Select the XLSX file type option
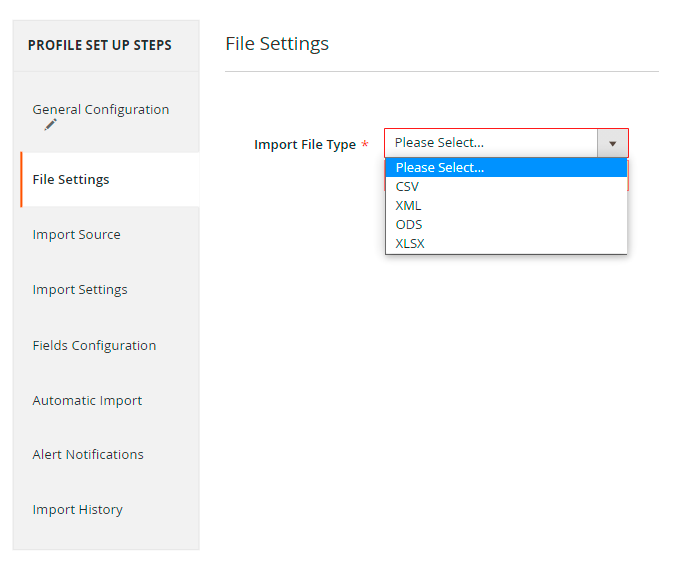This screenshot has height=567, width=685. click(x=410, y=244)
